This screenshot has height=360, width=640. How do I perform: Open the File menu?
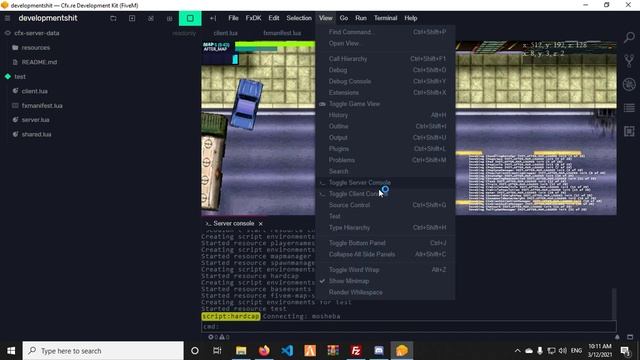tap(233, 18)
